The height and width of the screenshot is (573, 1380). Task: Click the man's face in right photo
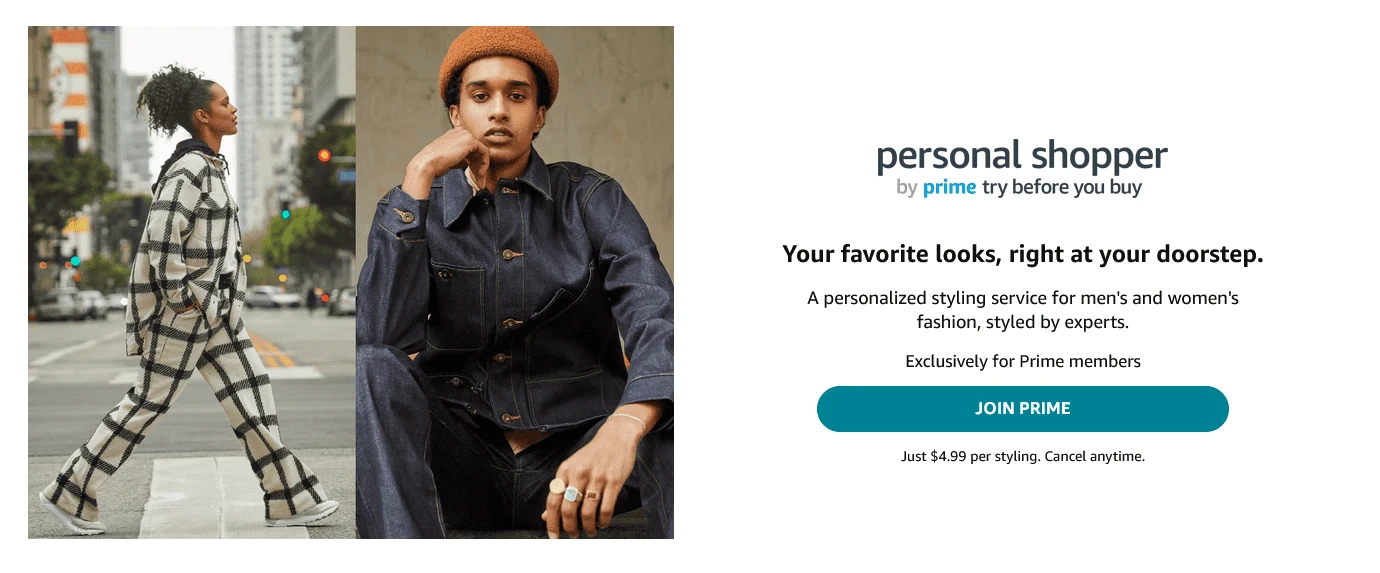(x=500, y=118)
